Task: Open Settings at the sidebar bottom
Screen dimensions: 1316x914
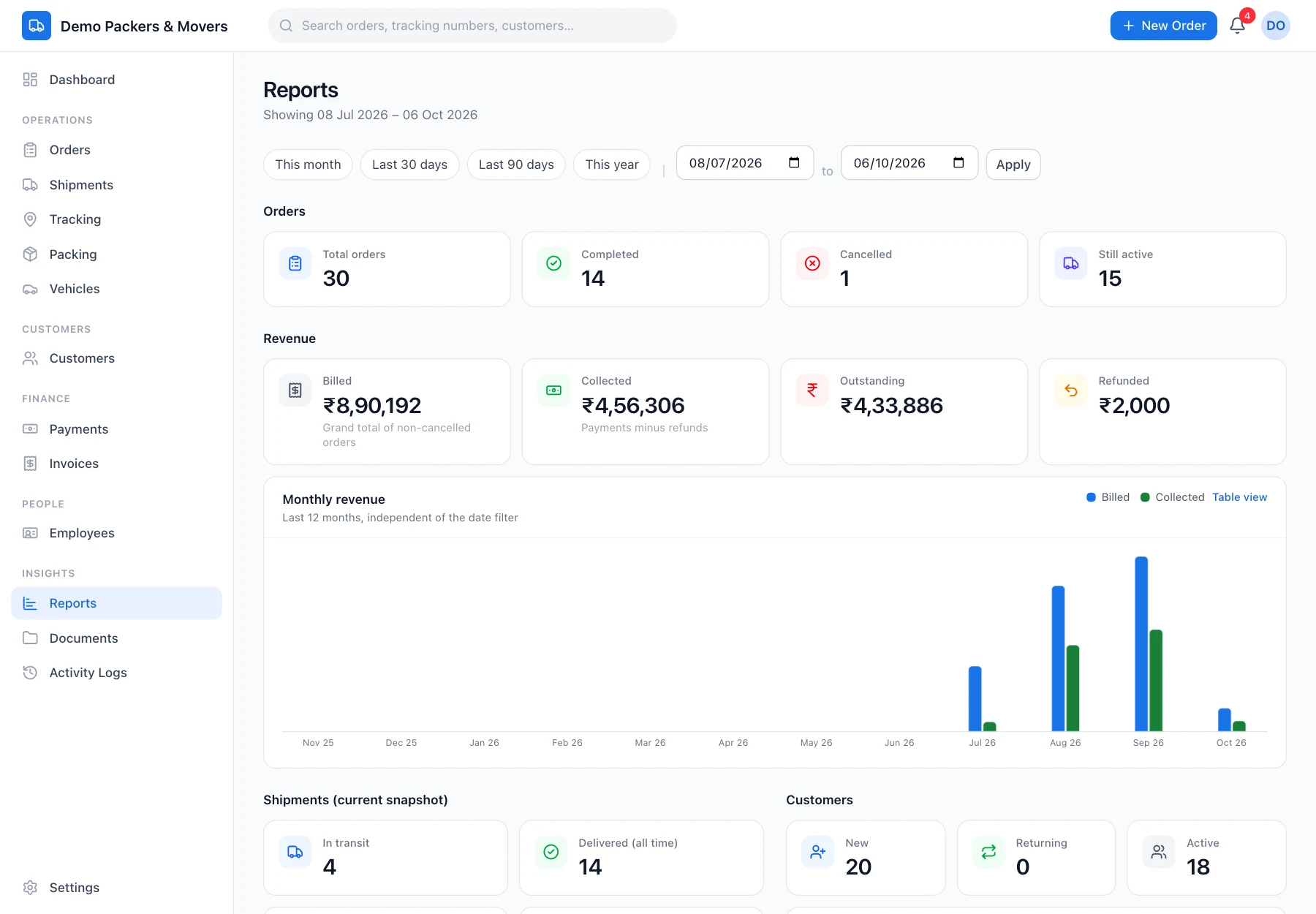Action: tap(116, 888)
